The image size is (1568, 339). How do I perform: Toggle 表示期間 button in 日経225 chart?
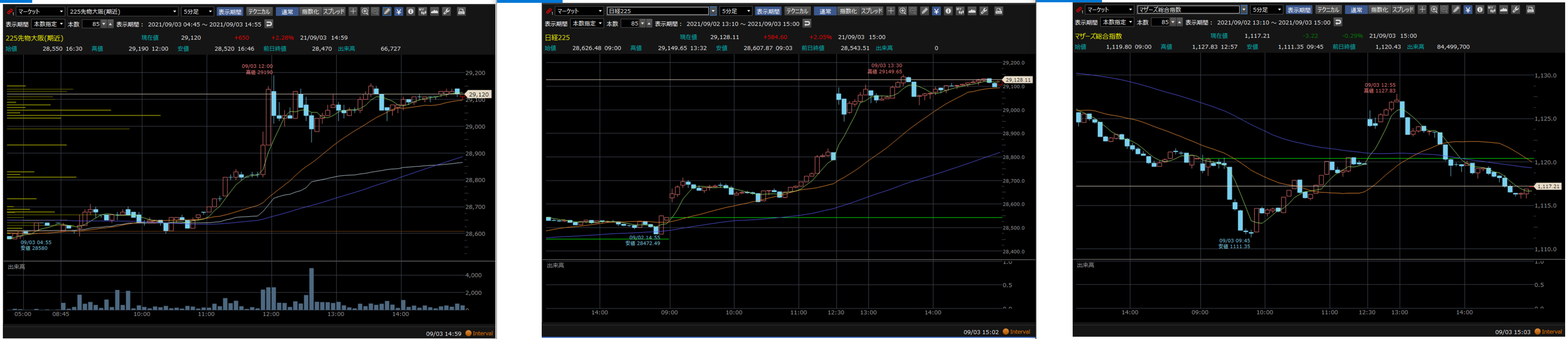tap(768, 11)
